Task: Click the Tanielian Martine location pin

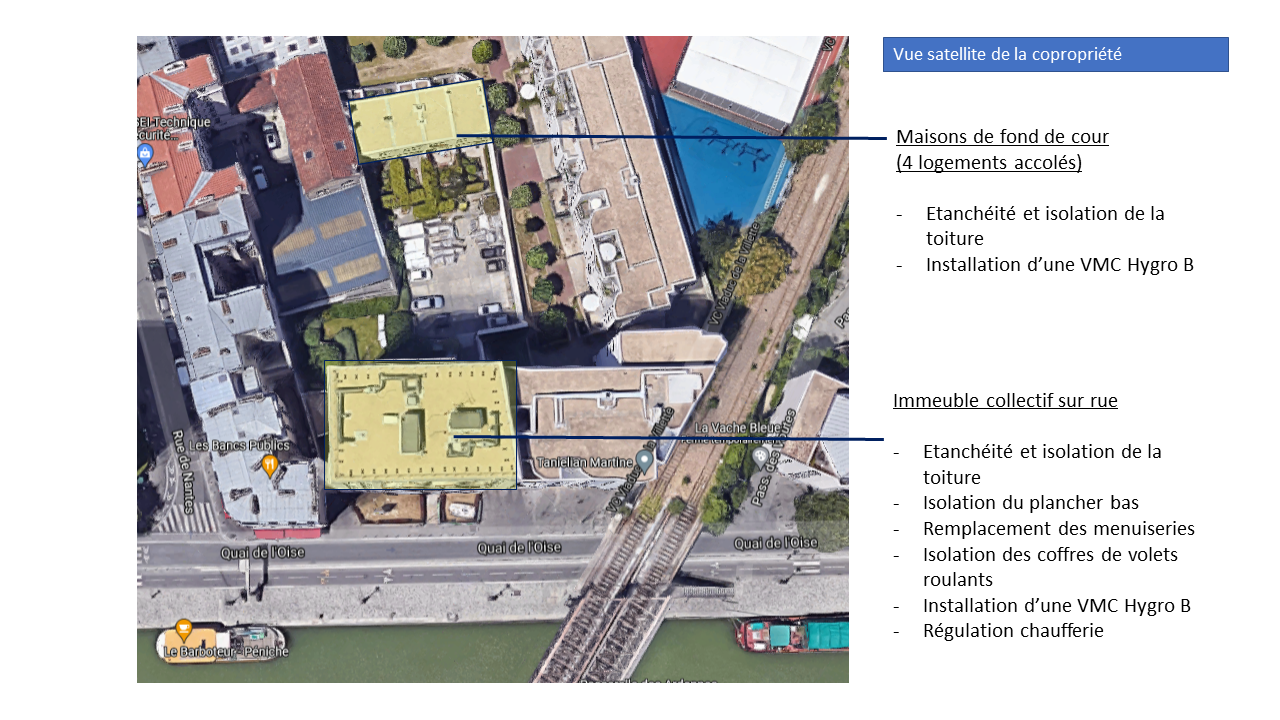Action: (x=646, y=461)
